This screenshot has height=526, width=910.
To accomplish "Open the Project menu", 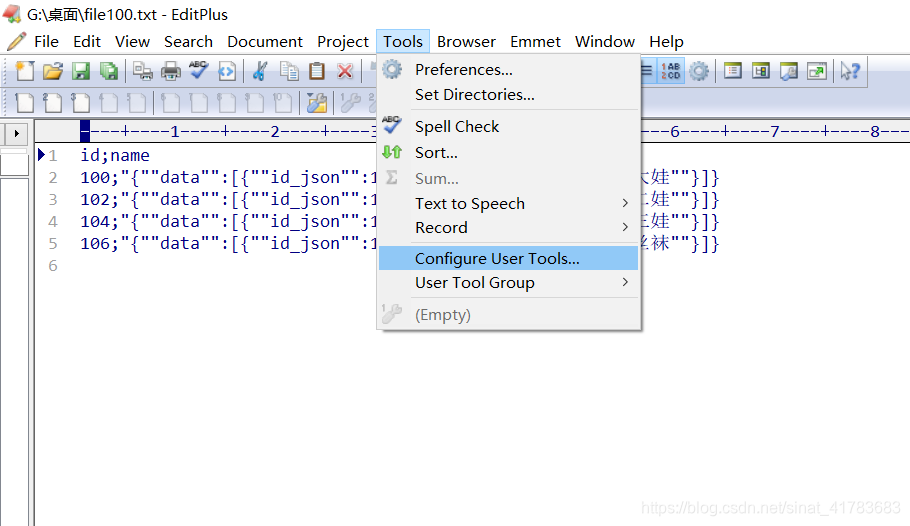I will tap(343, 42).
